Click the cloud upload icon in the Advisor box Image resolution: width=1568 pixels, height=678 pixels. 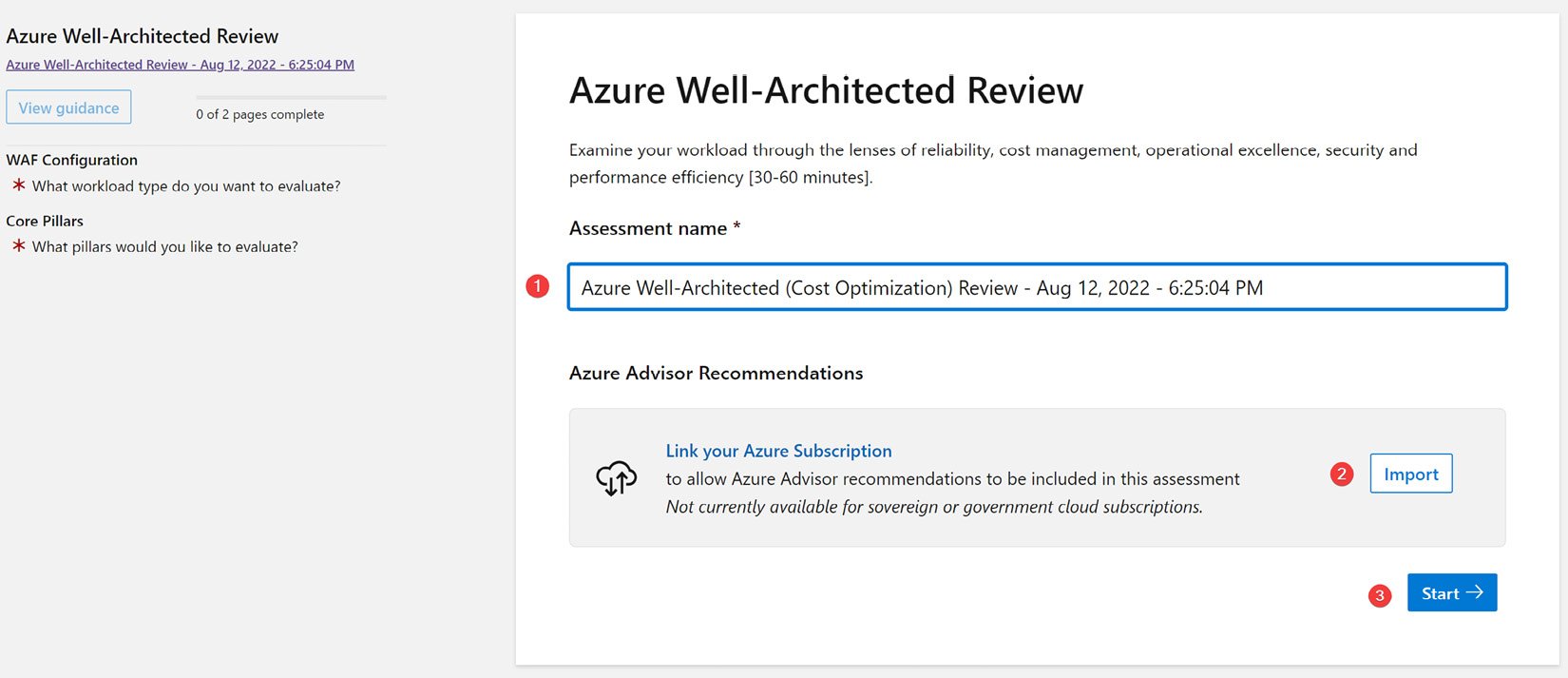(616, 477)
